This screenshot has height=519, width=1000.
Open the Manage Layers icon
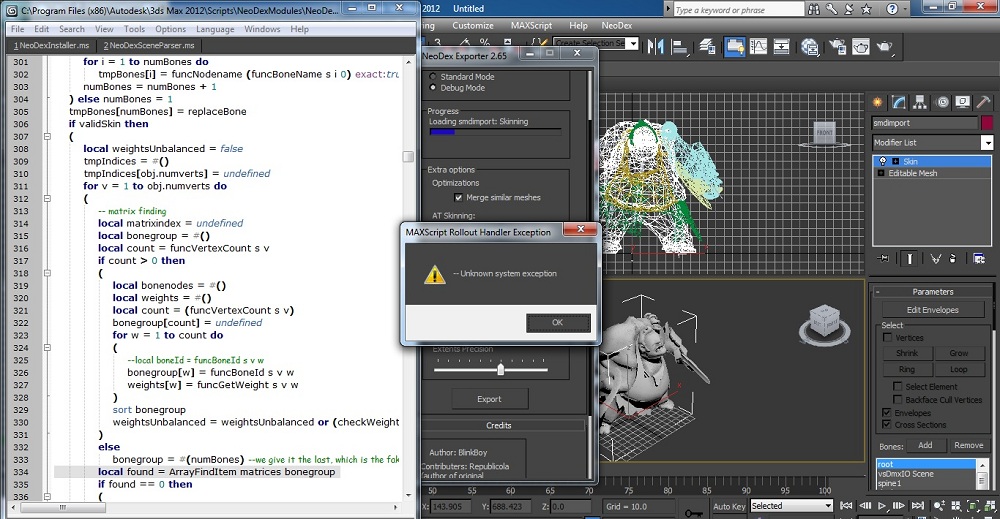[x=707, y=47]
